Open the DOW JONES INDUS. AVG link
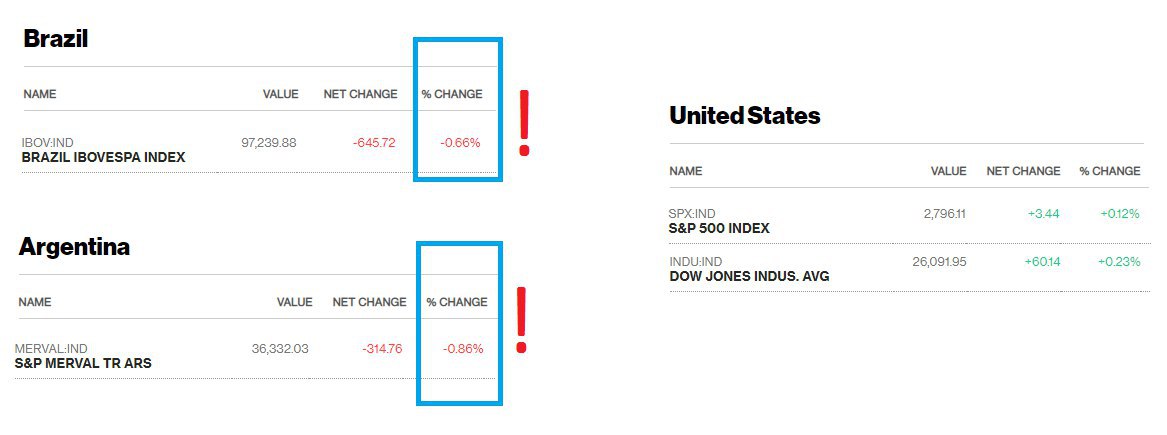The image size is (1167, 435). (749, 276)
